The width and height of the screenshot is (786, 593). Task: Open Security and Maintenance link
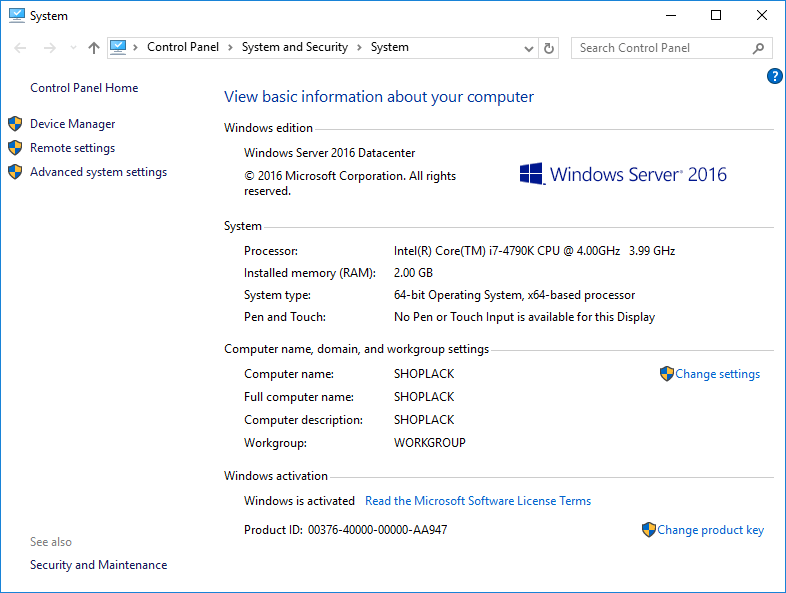pos(99,565)
